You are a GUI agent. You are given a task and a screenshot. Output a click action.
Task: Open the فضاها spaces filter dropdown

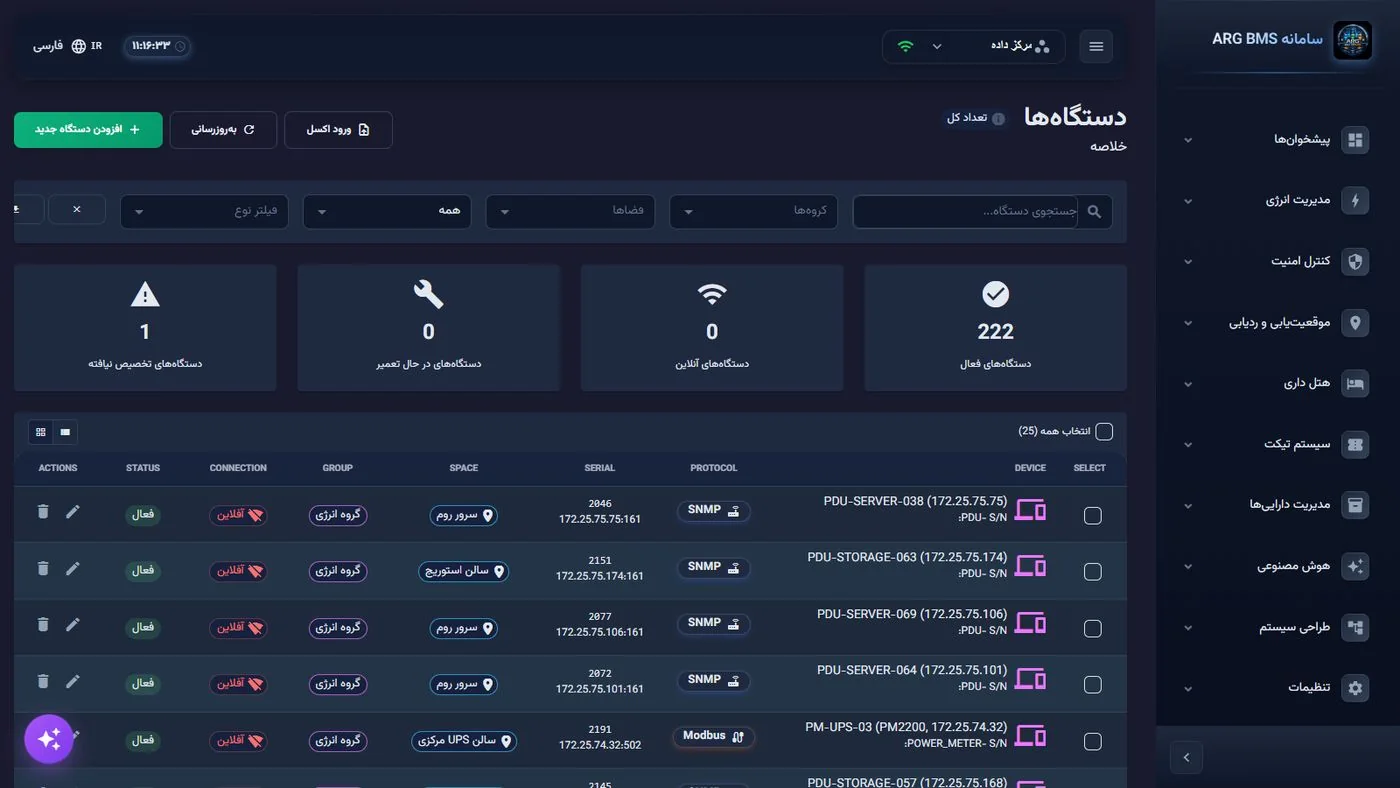pos(571,211)
